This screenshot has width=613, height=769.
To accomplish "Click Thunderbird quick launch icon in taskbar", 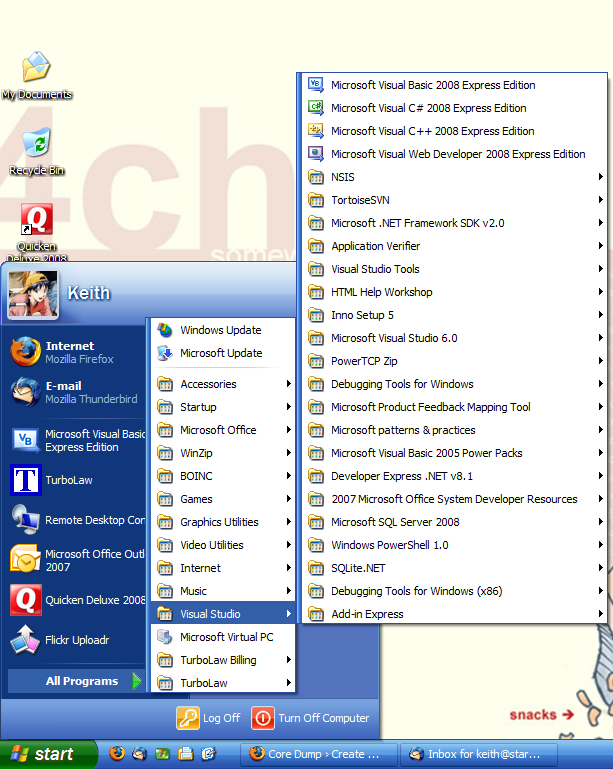I will [139, 753].
